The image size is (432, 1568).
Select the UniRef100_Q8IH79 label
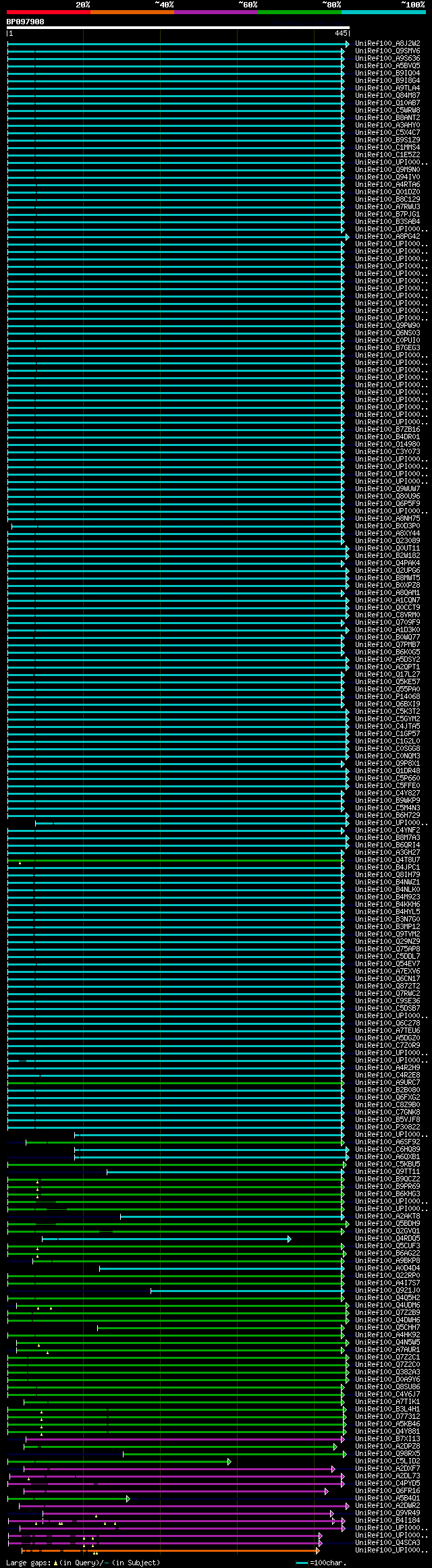click(x=387, y=875)
